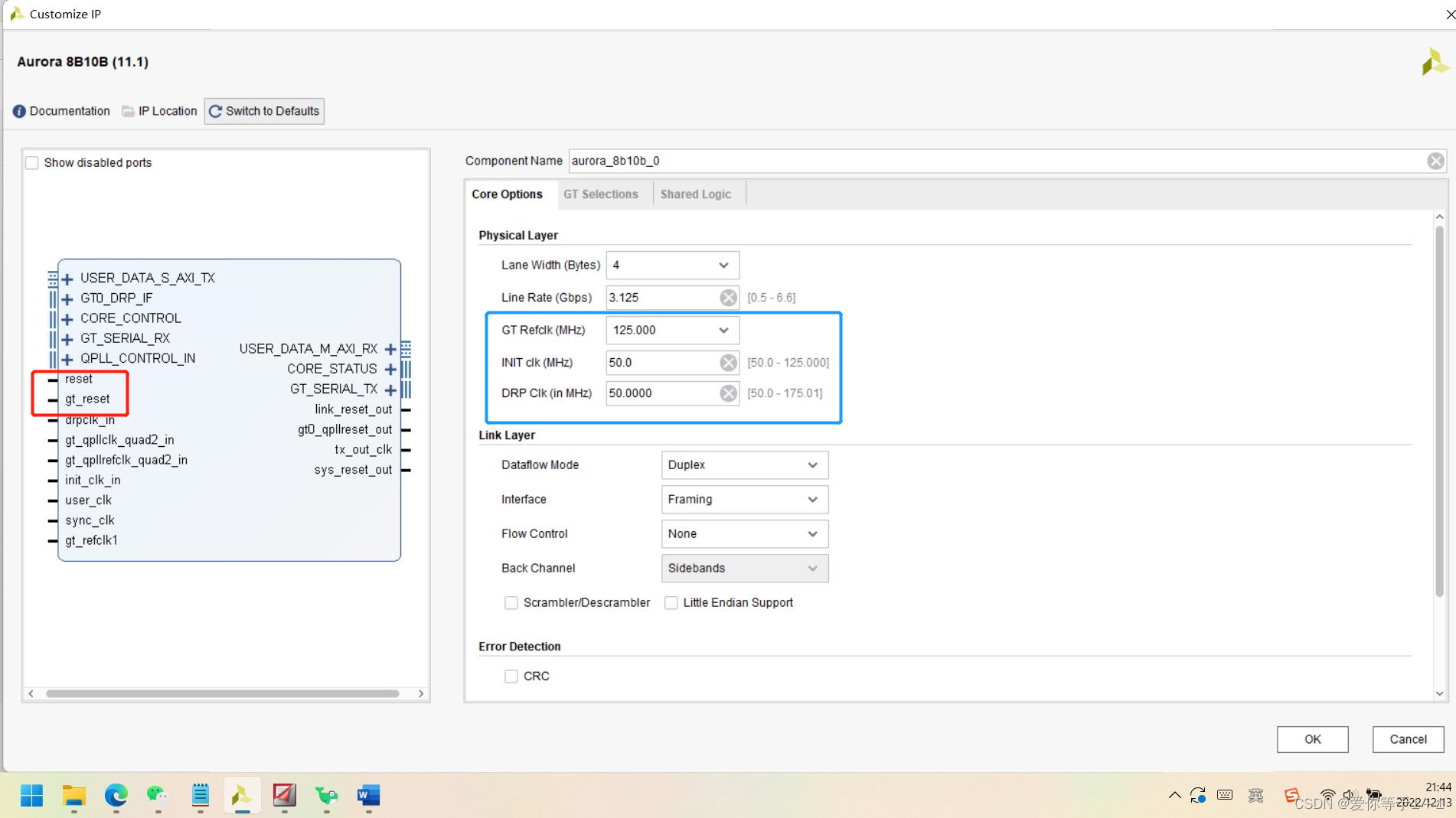Select the link_reset_out port
Screen dimensions: 1456x818
coord(353,409)
